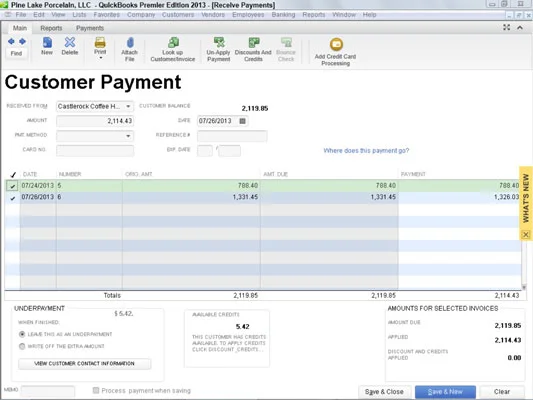Attach a file with paperclip icon
The image size is (533, 400).
point(130,49)
